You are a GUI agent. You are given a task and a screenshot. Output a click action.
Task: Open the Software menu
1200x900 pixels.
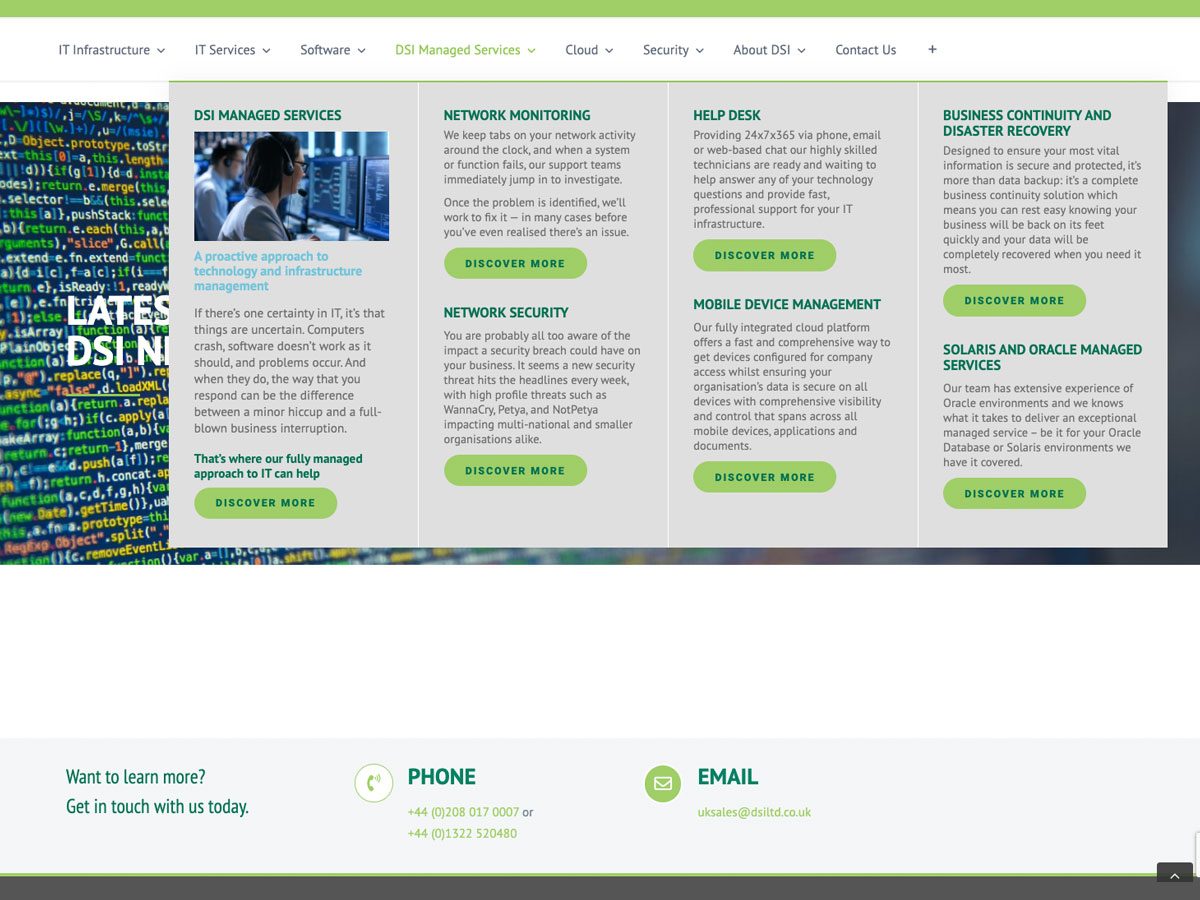(x=325, y=50)
